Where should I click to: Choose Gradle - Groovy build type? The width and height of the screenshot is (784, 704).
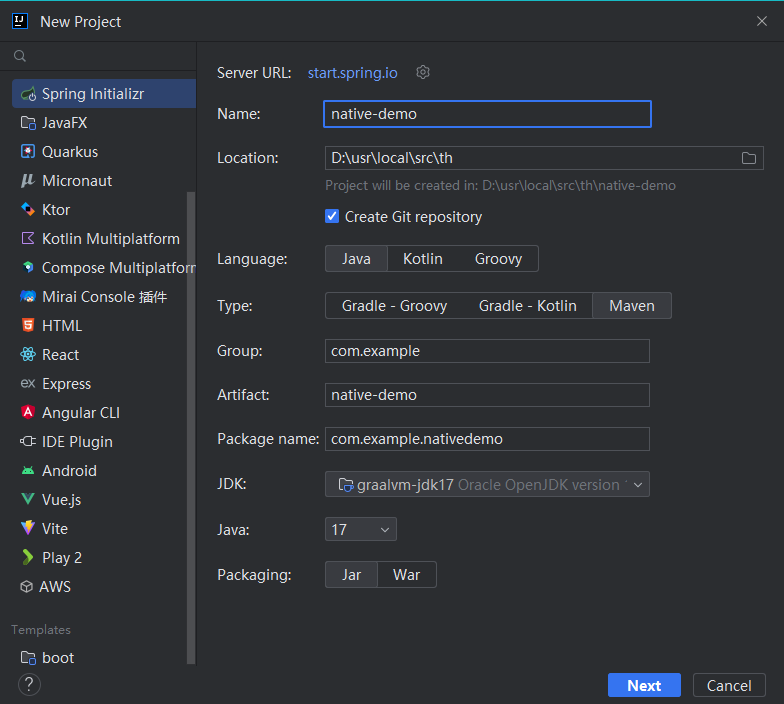(394, 306)
